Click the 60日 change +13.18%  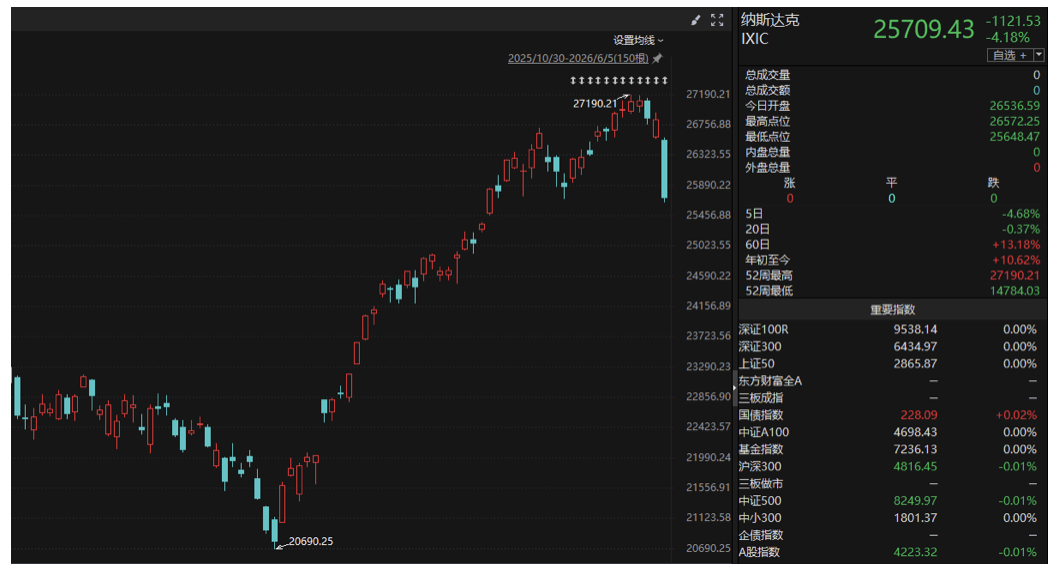coord(1016,245)
